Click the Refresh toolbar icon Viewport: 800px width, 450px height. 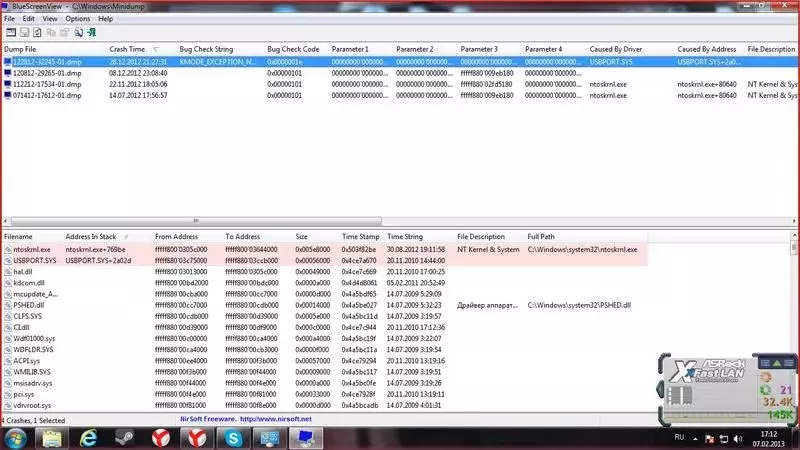[37, 33]
